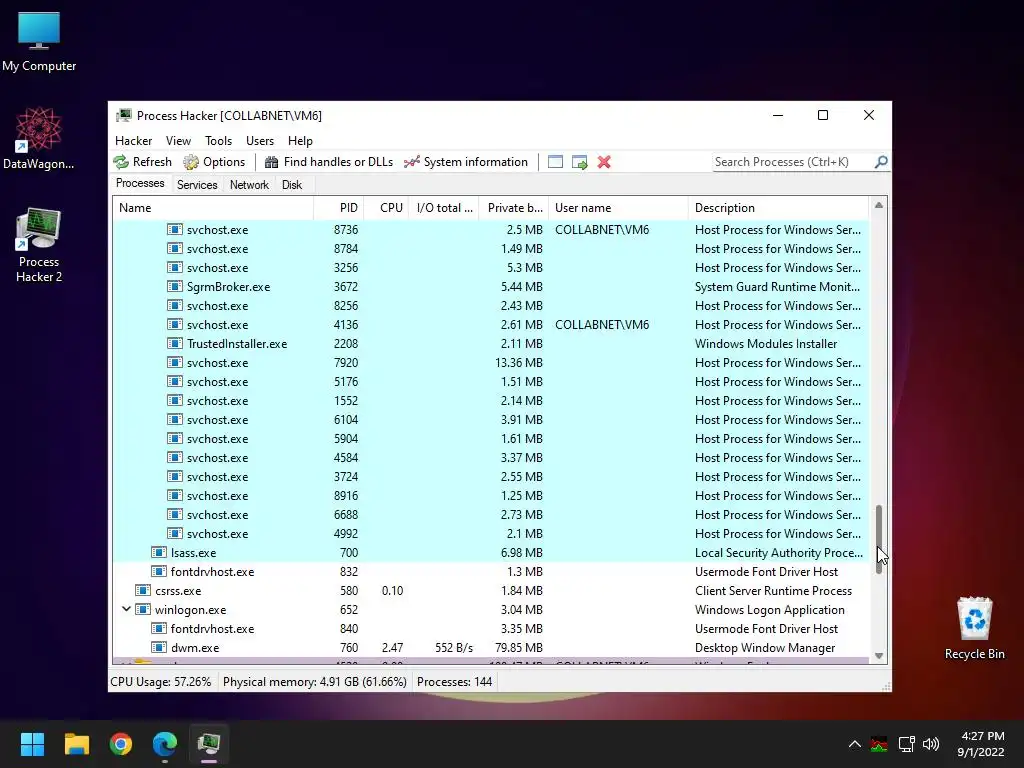This screenshot has width=1024, height=768.
Task: Click the scrollbar down arrow
Action: click(879, 656)
